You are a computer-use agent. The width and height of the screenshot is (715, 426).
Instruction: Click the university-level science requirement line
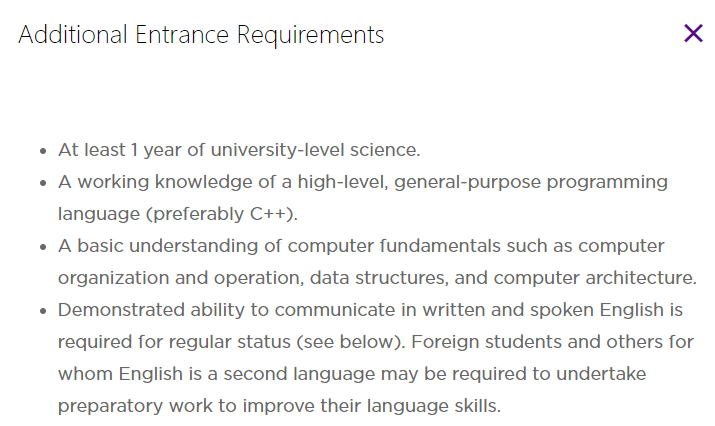[x=239, y=150]
